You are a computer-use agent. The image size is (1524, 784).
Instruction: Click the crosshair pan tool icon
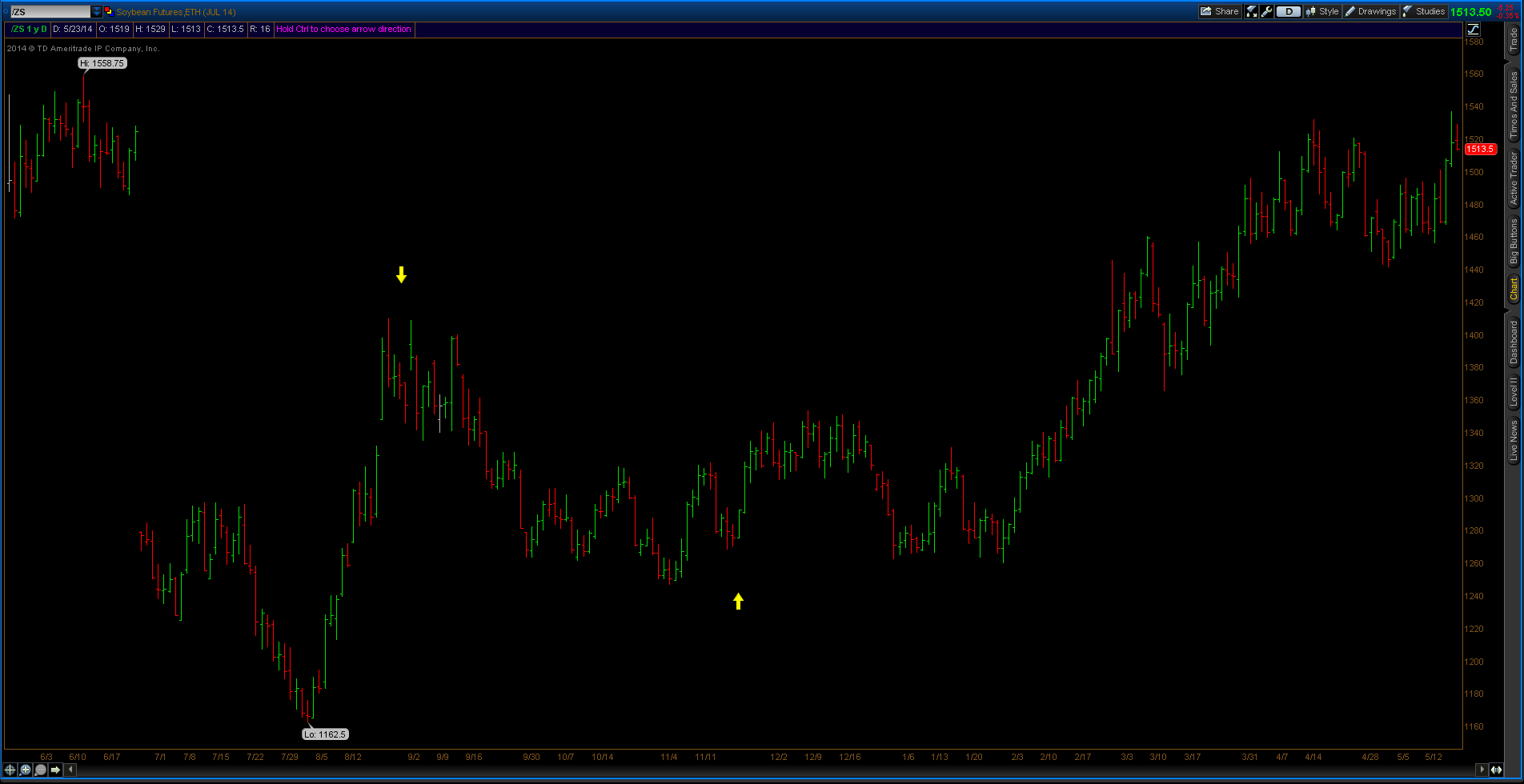[10, 770]
